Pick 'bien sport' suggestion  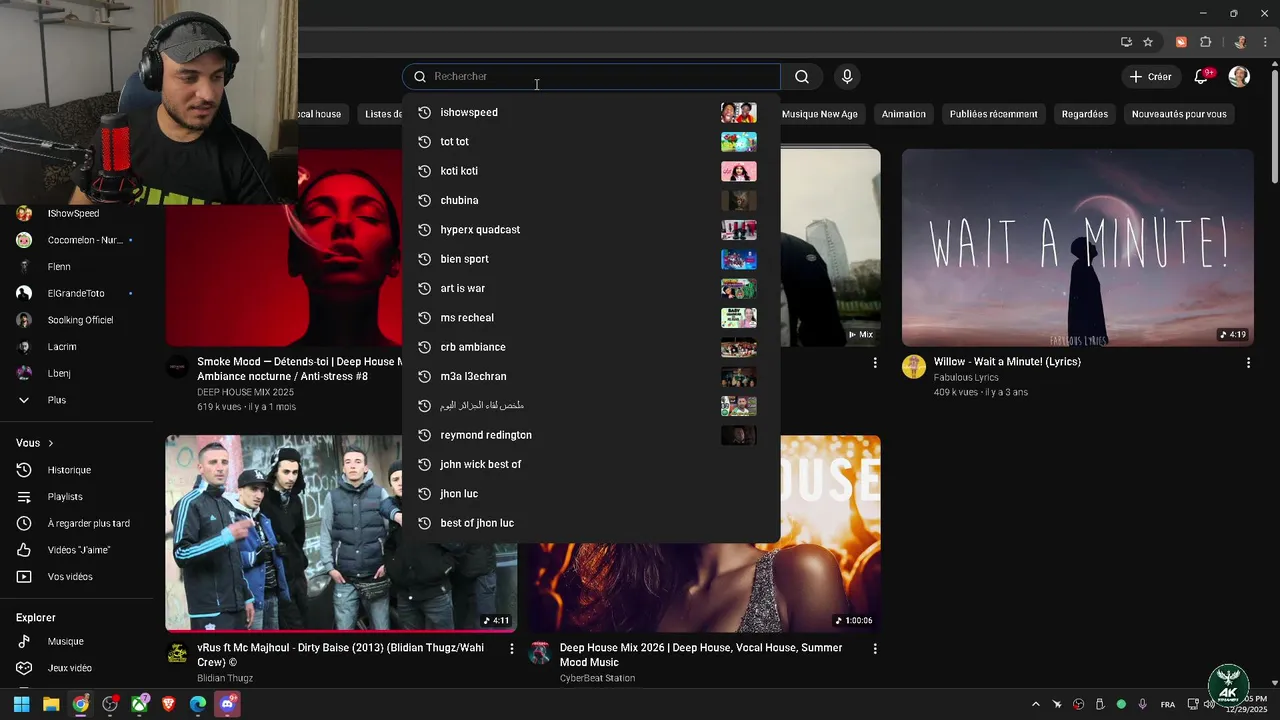[592, 259]
